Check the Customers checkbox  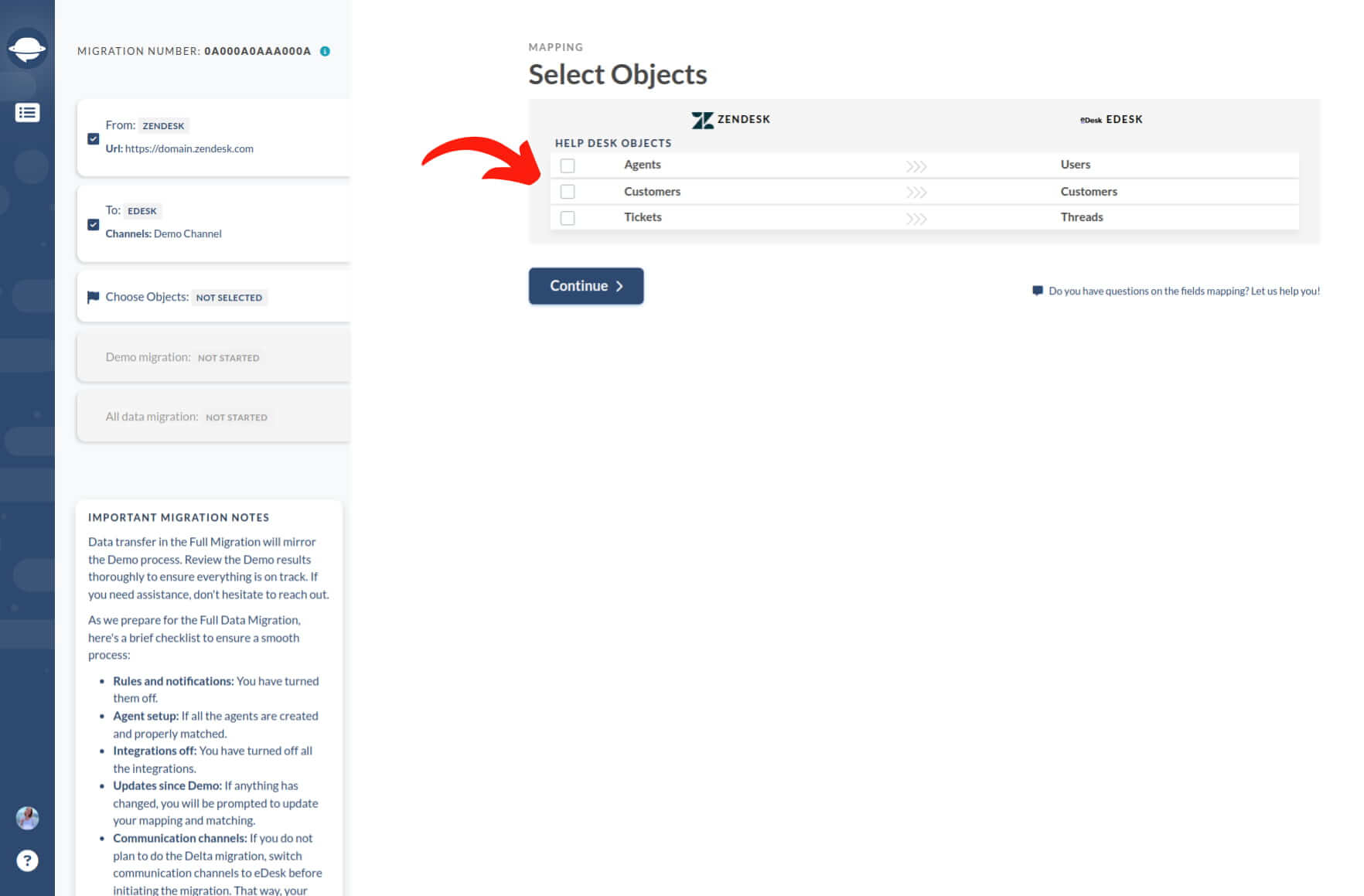point(568,192)
